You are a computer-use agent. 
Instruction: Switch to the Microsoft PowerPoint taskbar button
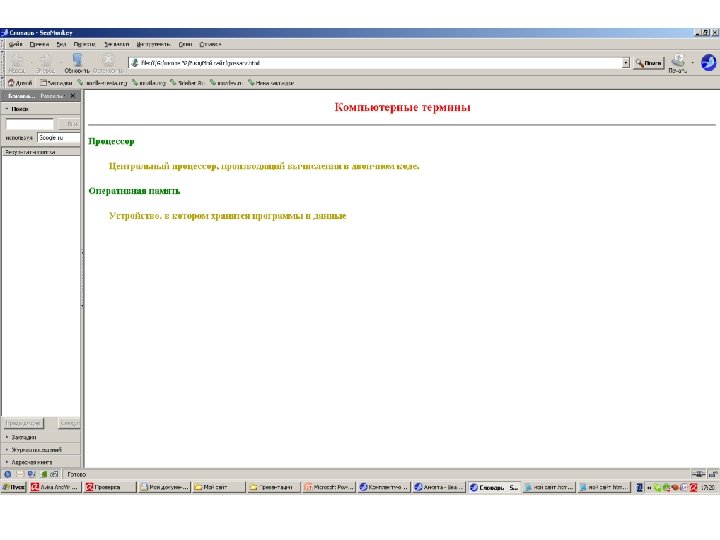[x=329, y=487]
